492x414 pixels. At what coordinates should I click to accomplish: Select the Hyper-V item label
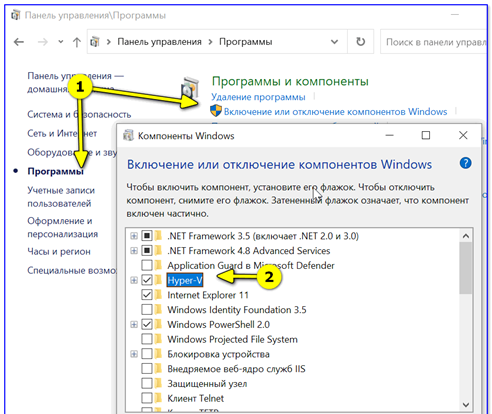185,280
